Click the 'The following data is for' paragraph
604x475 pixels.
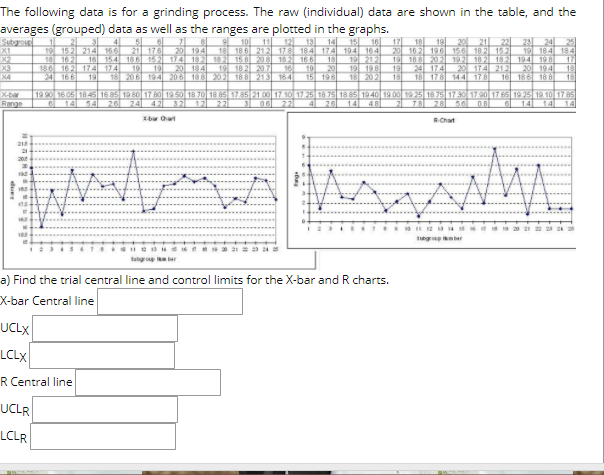pos(288,20)
